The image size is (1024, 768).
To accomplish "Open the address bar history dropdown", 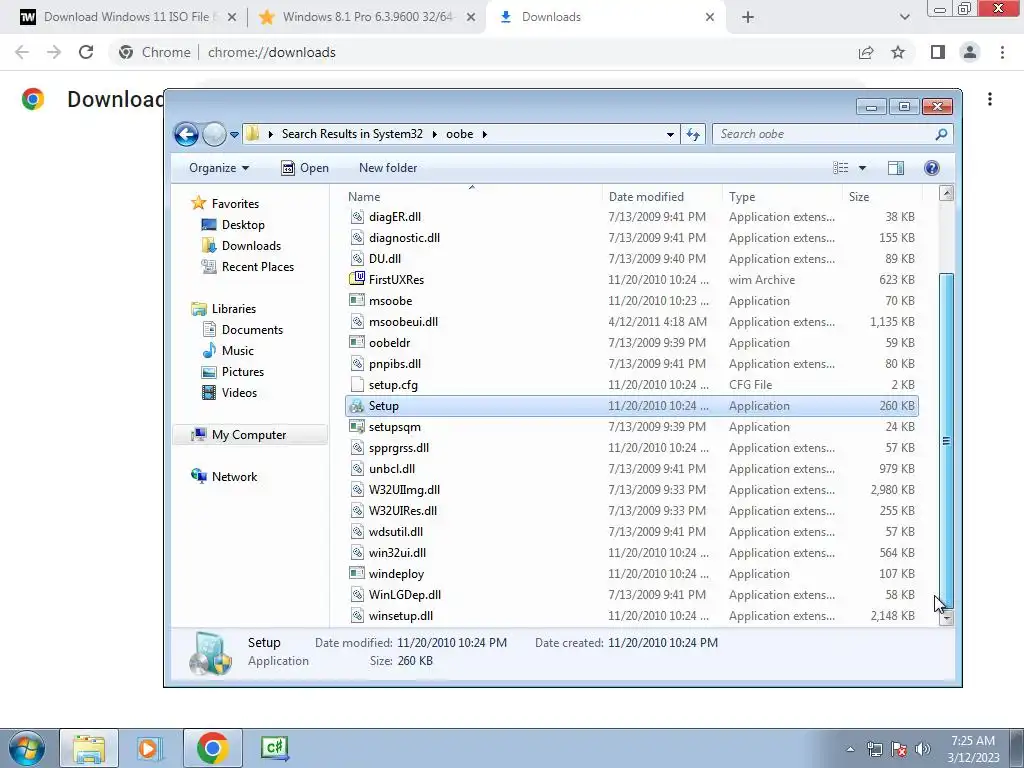I will point(670,135).
